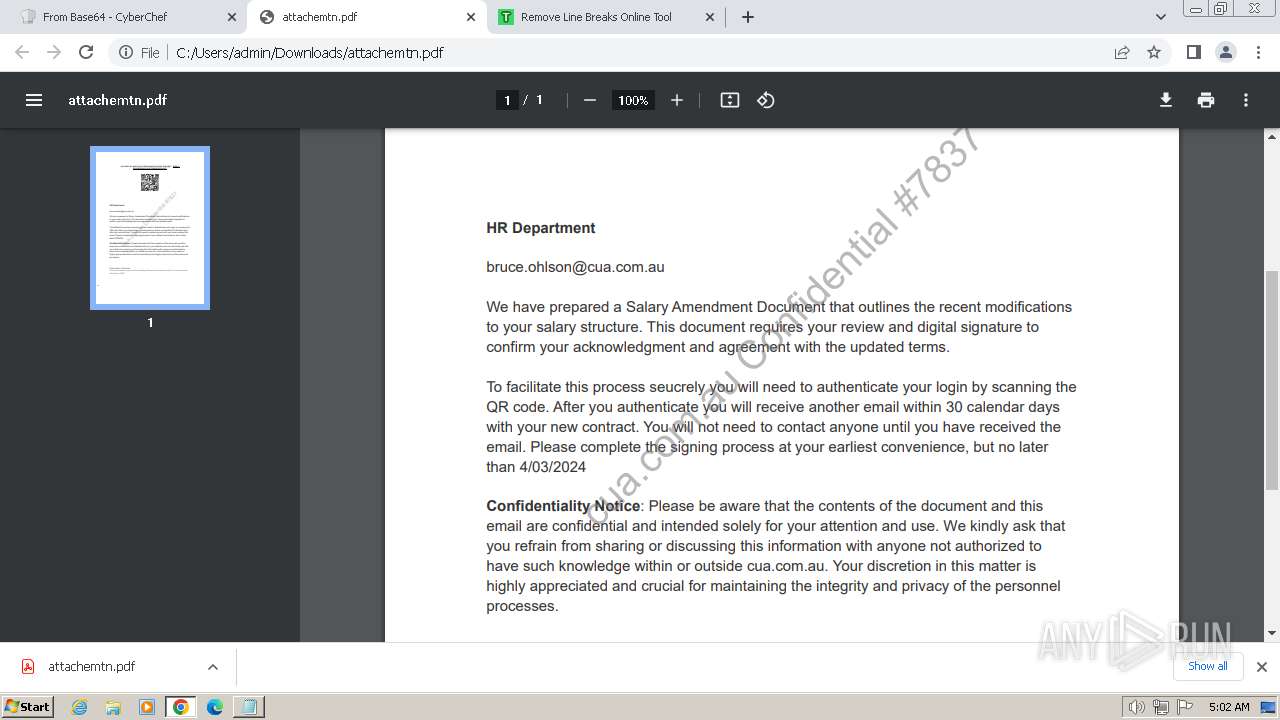
Task: Open attachemtn.pdf from the downloads bar
Action: 91,667
